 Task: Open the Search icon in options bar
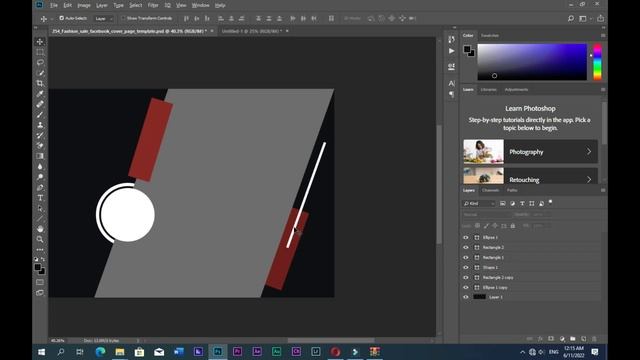tap(571, 18)
